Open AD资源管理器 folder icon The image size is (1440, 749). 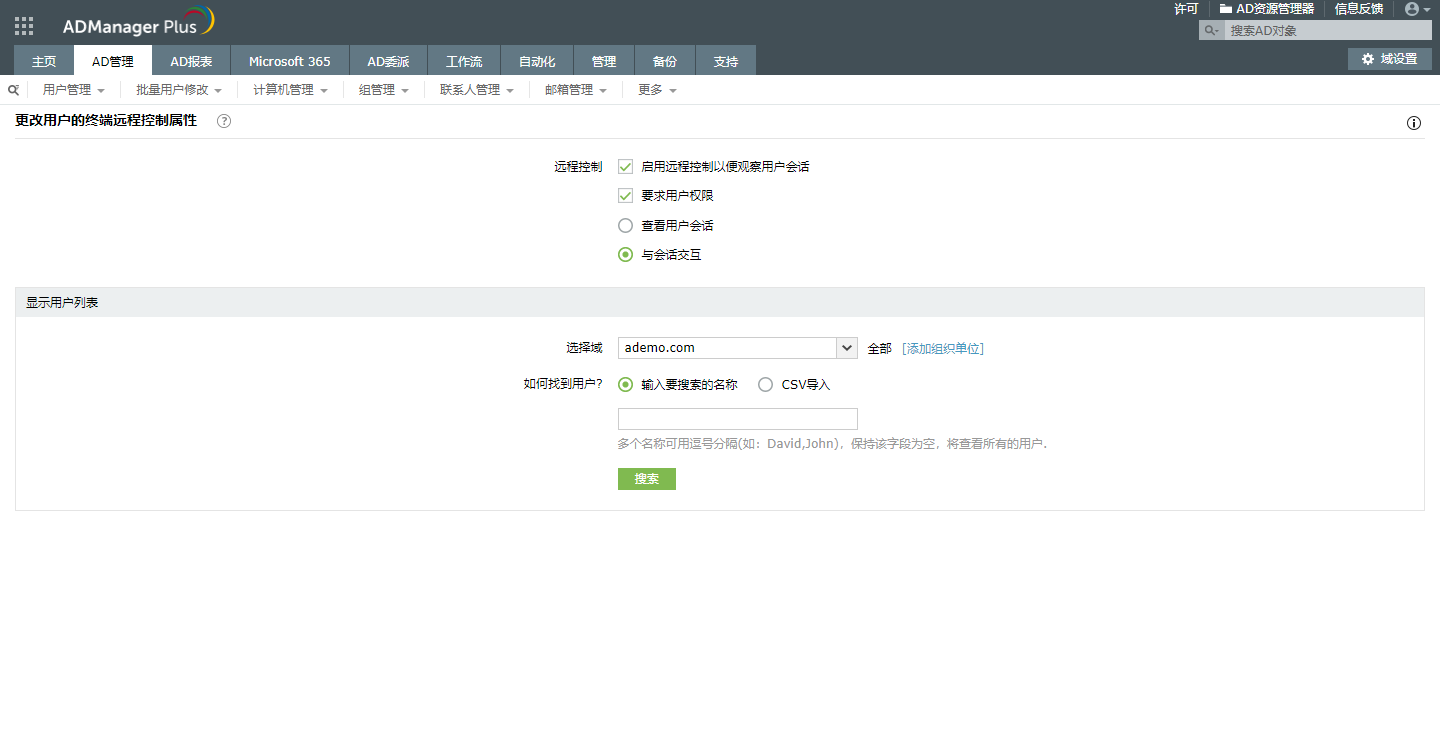[1225, 9]
